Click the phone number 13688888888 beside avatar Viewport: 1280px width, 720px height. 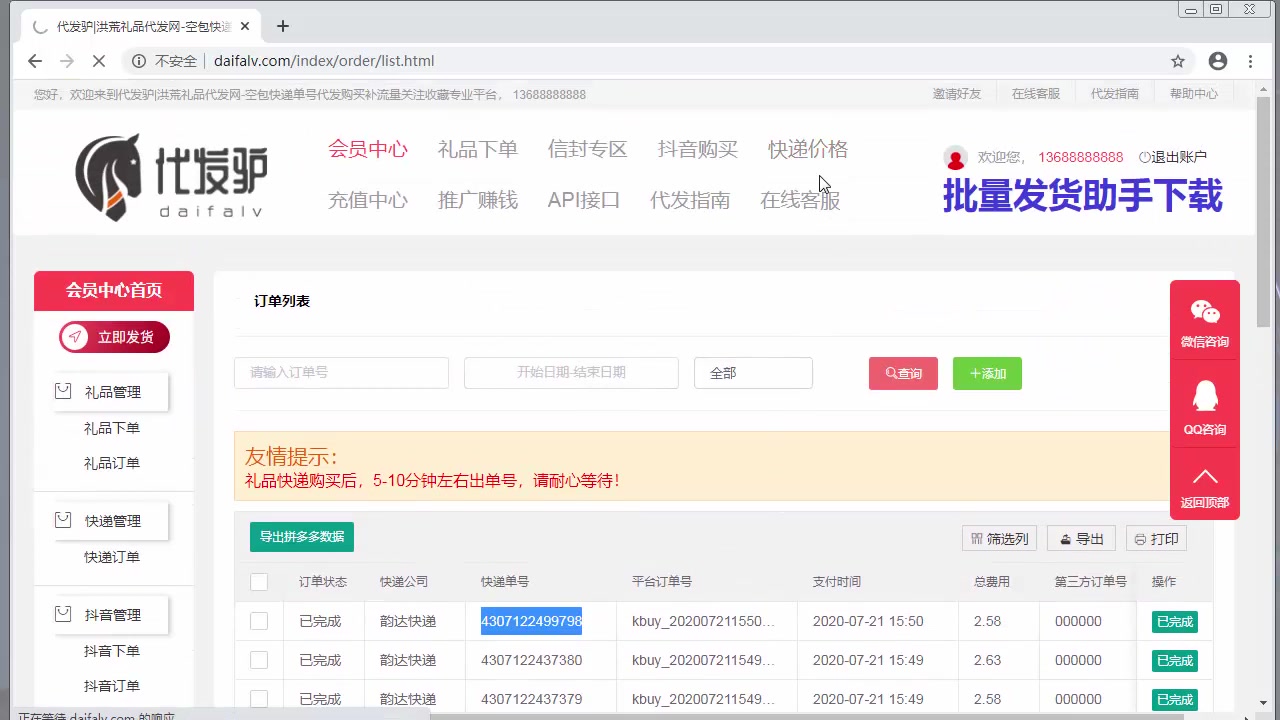point(1080,157)
